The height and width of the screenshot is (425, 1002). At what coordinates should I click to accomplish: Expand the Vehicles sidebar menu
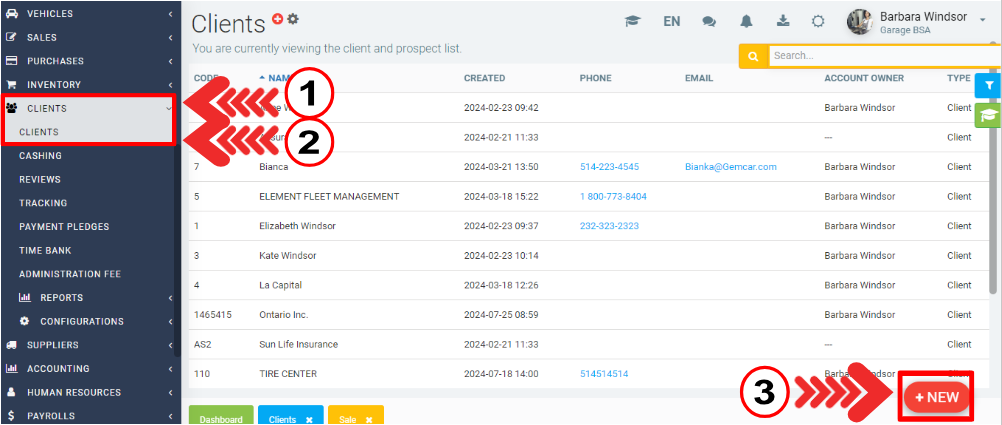(87, 14)
